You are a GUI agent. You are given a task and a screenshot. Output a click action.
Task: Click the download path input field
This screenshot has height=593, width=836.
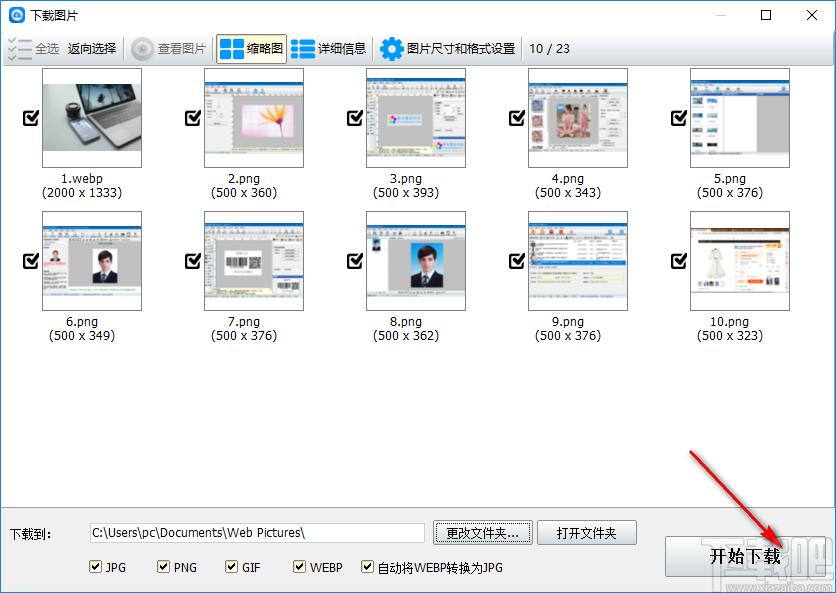pyautogui.click(x=257, y=533)
